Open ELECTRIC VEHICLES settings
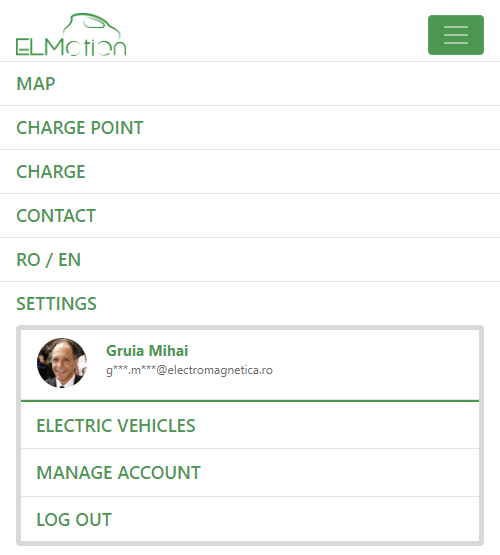The width and height of the screenshot is (500, 555). [x=250, y=425]
